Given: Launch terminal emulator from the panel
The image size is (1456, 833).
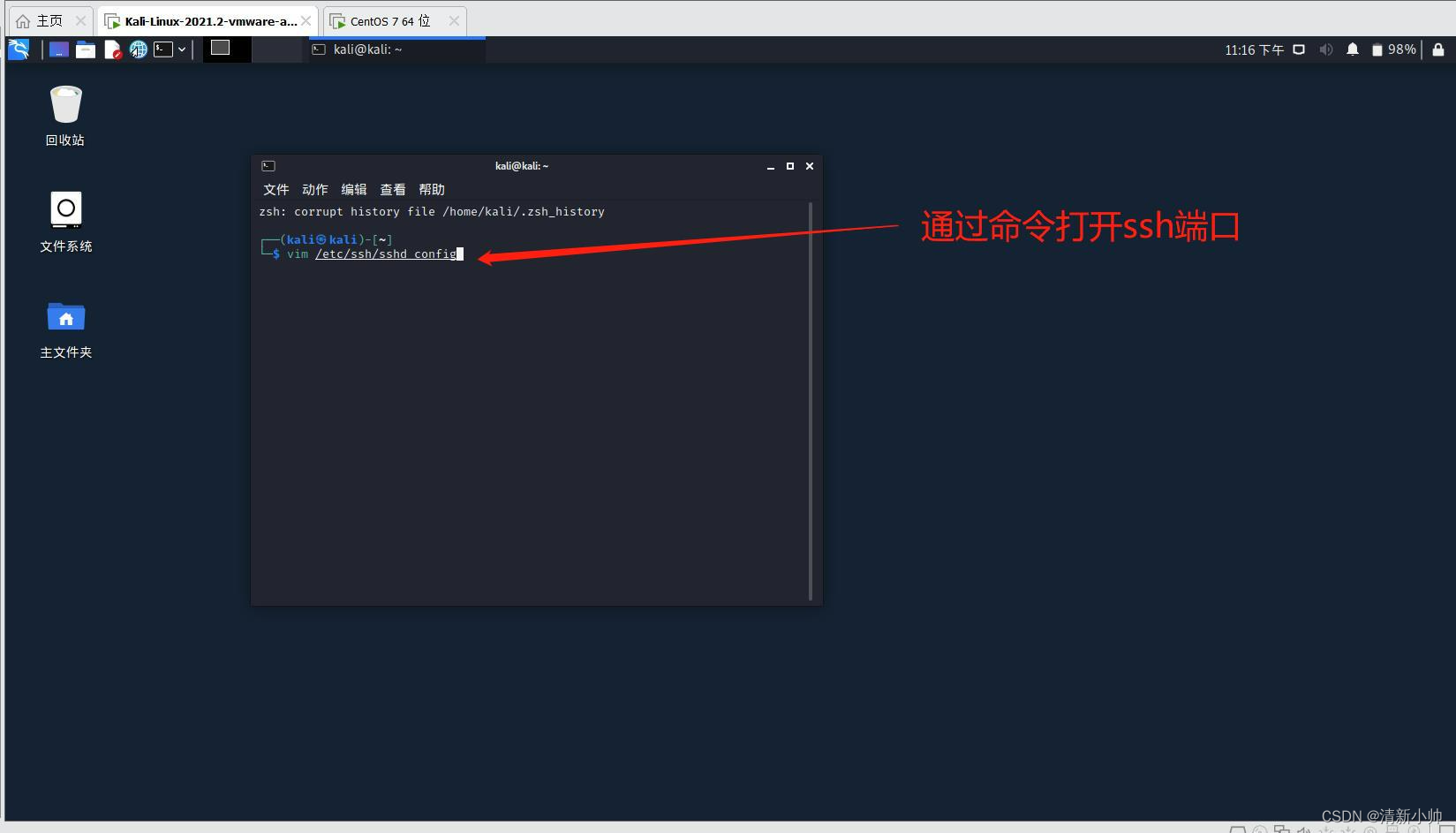Looking at the screenshot, I should click(163, 49).
